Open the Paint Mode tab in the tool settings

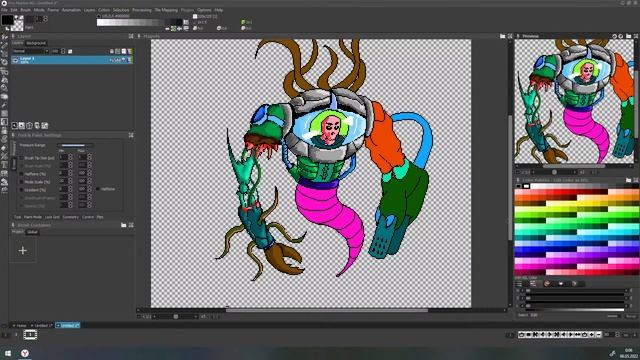(33, 217)
